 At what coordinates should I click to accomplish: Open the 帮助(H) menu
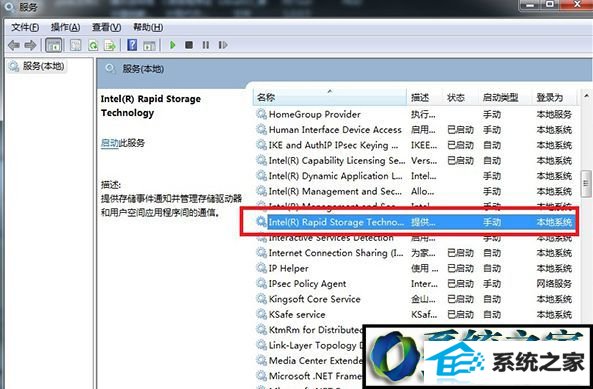148,27
